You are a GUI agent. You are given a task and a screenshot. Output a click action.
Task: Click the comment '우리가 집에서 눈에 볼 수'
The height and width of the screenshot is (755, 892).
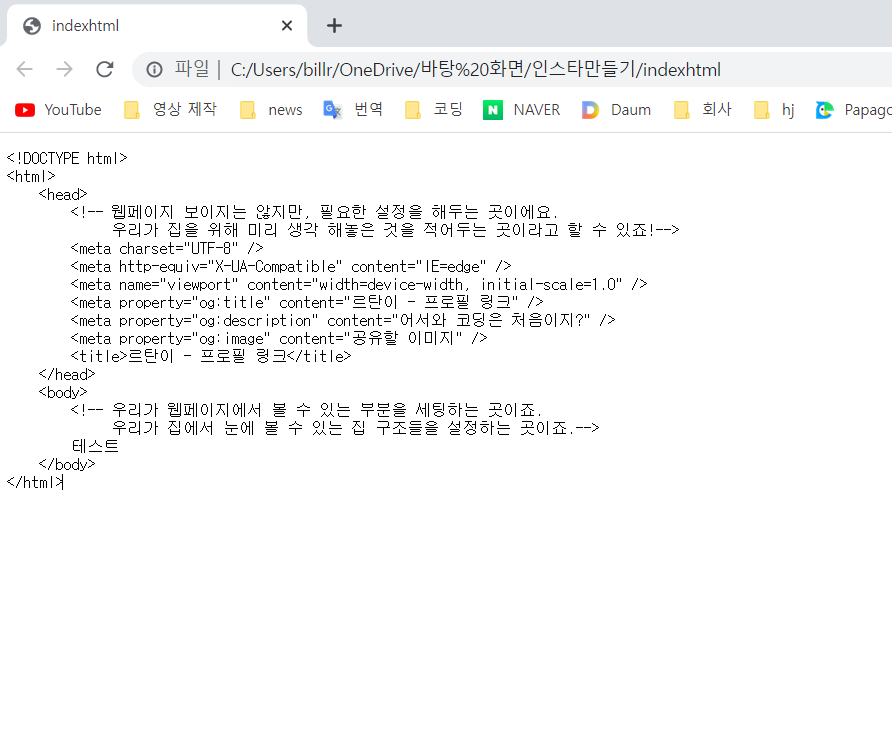click(356, 428)
